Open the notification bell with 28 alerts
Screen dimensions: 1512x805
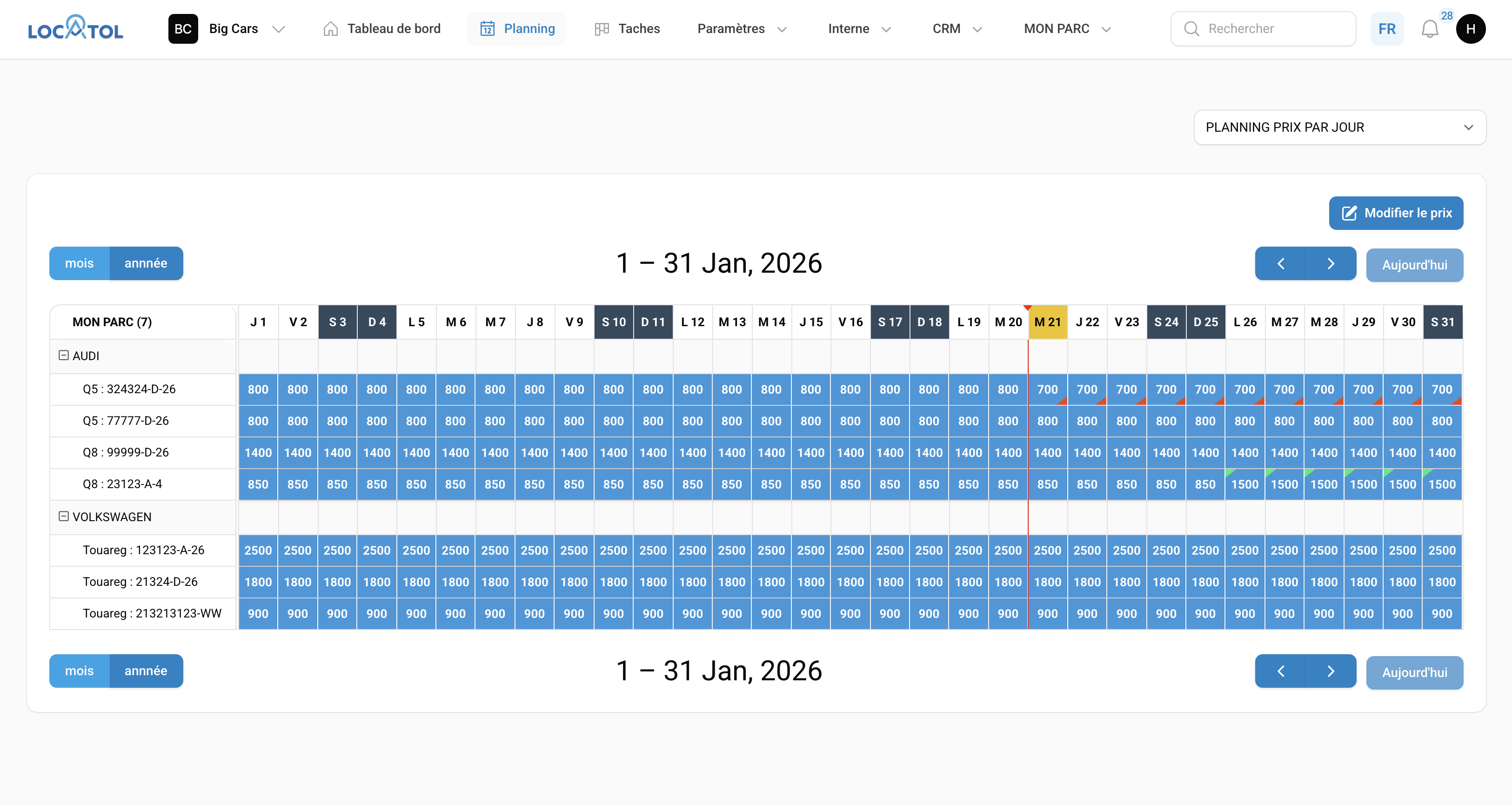pos(1429,28)
